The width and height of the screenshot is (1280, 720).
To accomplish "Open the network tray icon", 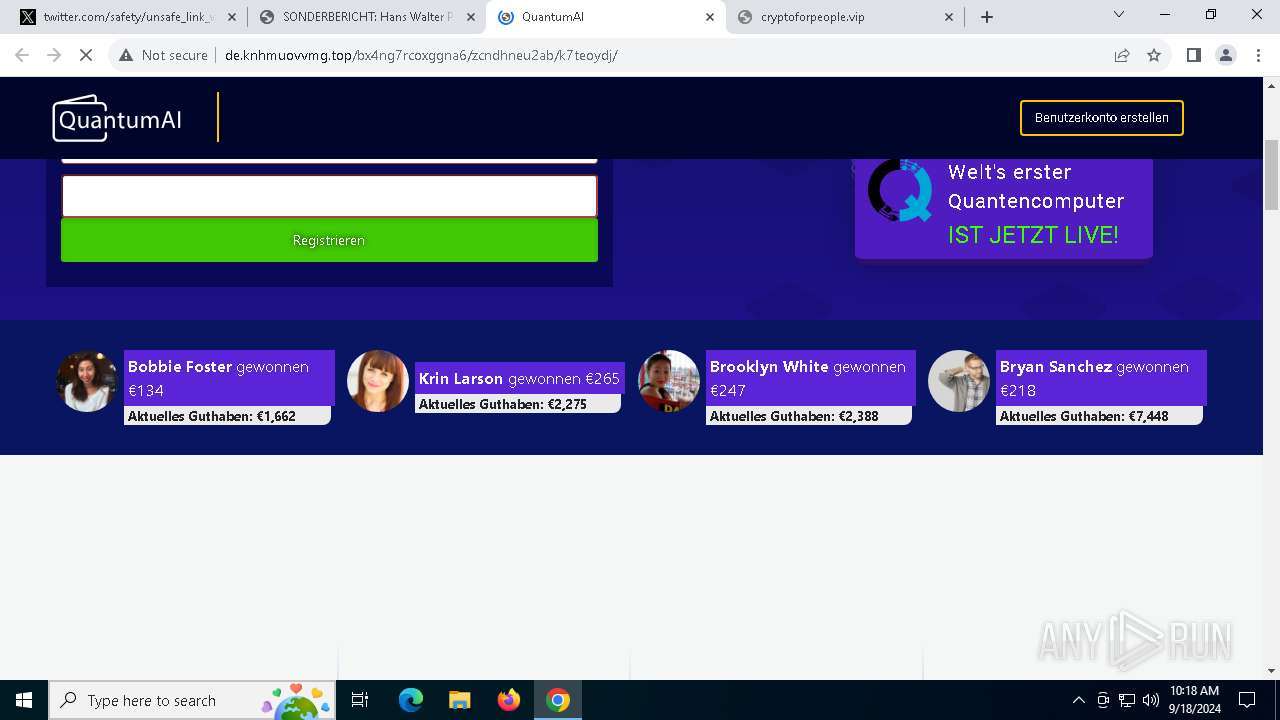I will 1127,700.
